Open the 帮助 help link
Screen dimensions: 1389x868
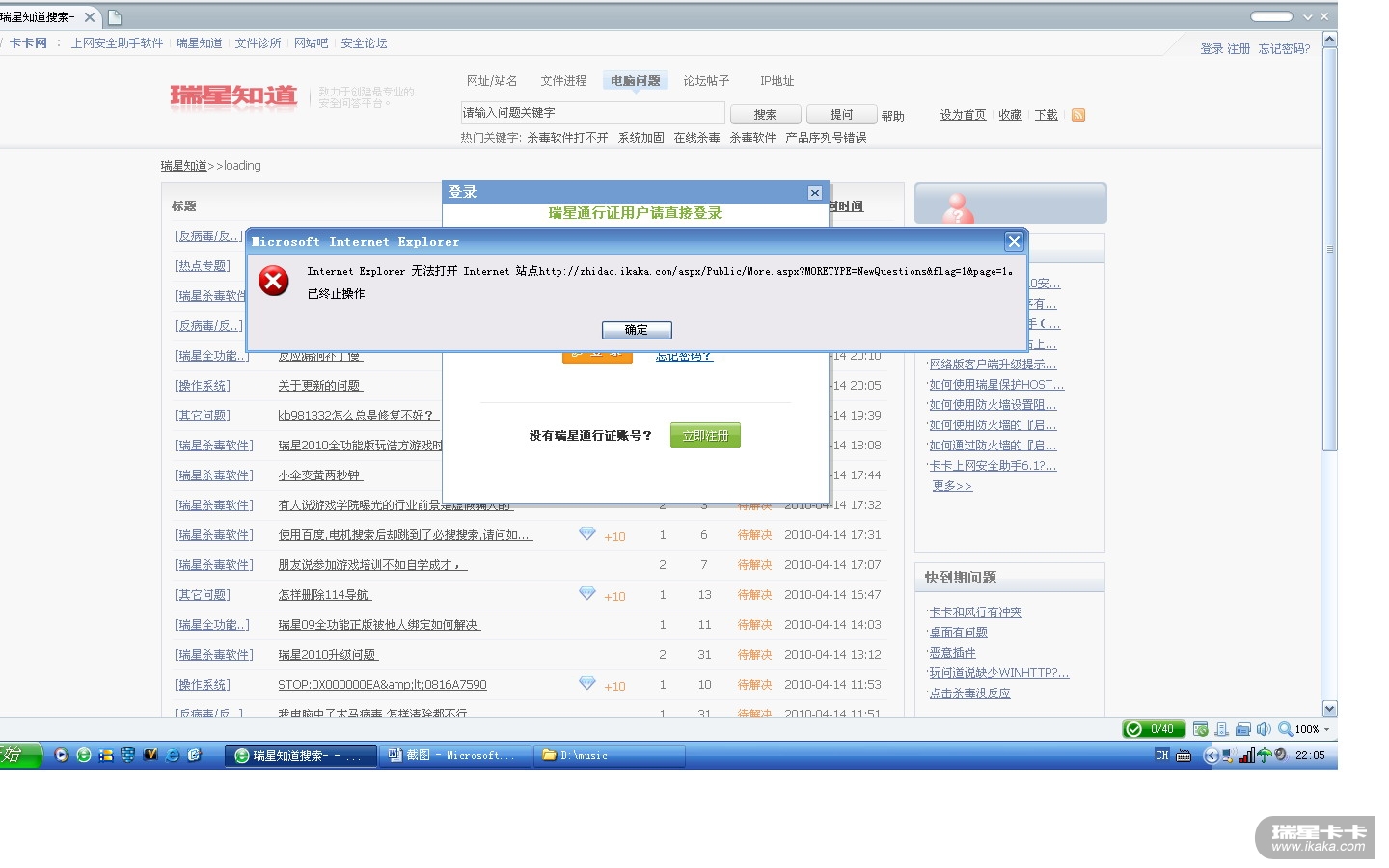pos(893,117)
